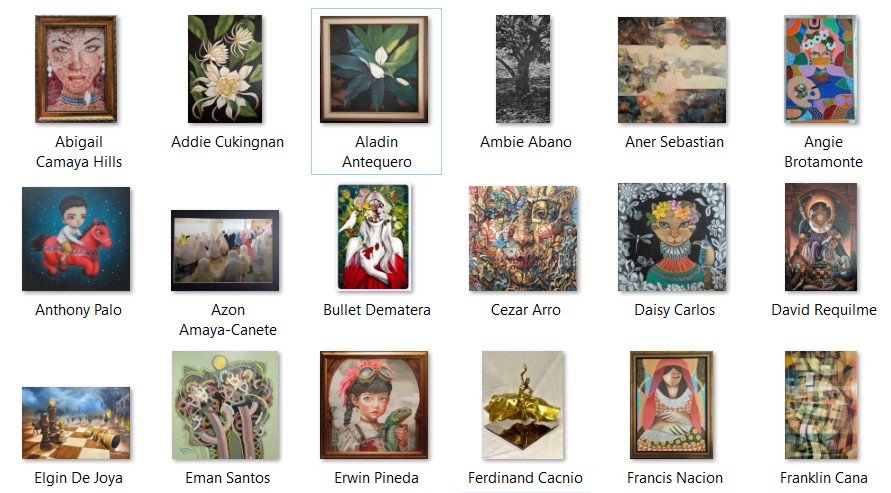Click the Aladin Antequero file name label
The height and width of the screenshot is (493, 891).
(x=376, y=152)
